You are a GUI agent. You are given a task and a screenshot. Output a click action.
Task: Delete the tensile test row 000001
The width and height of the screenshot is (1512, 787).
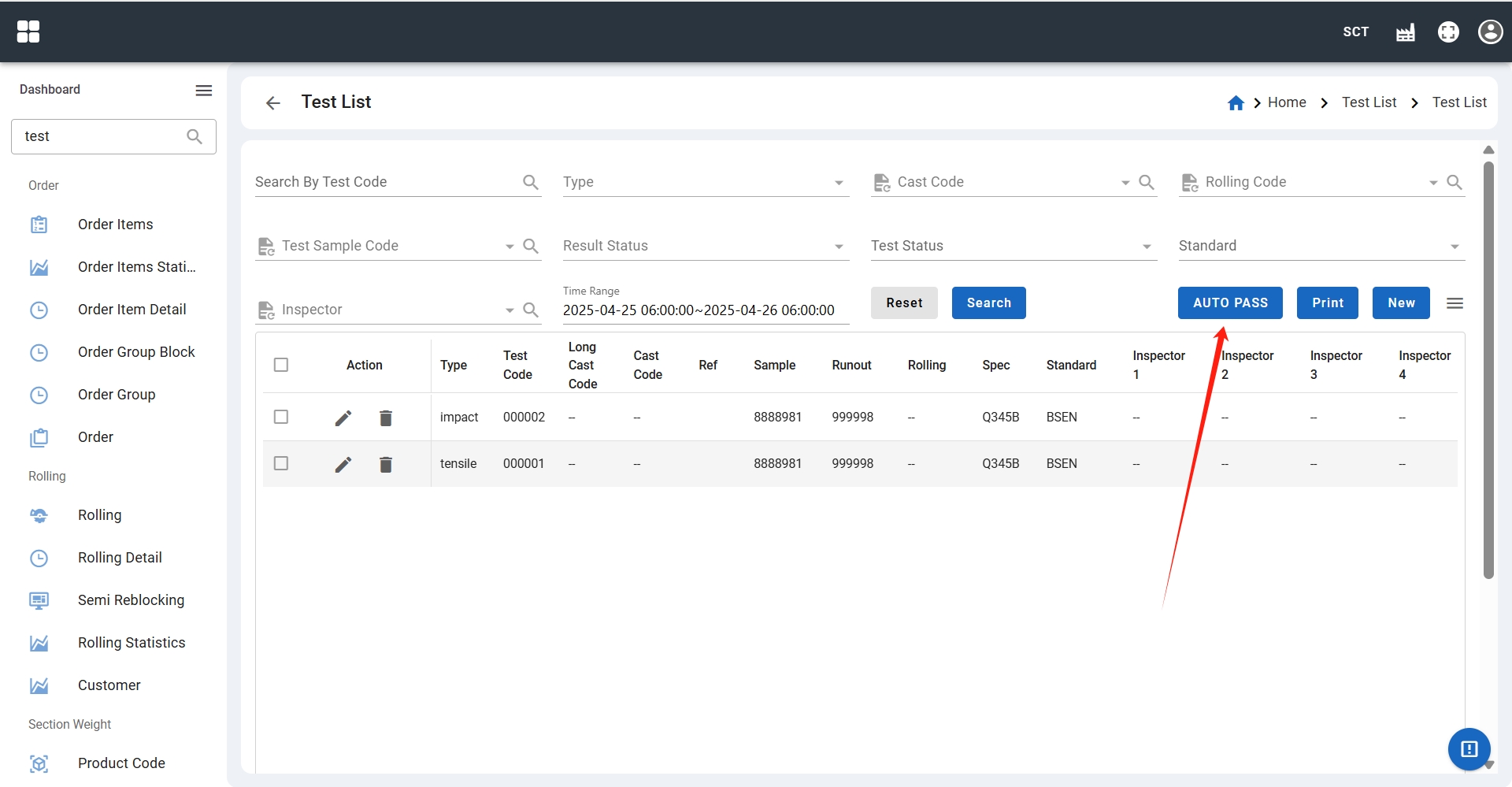(x=386, y=464)
